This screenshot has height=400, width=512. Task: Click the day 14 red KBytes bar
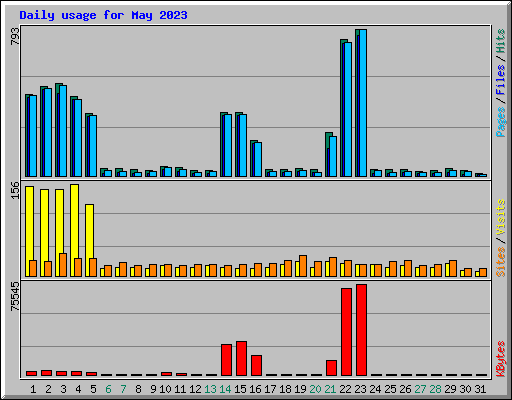pos(226,360)
